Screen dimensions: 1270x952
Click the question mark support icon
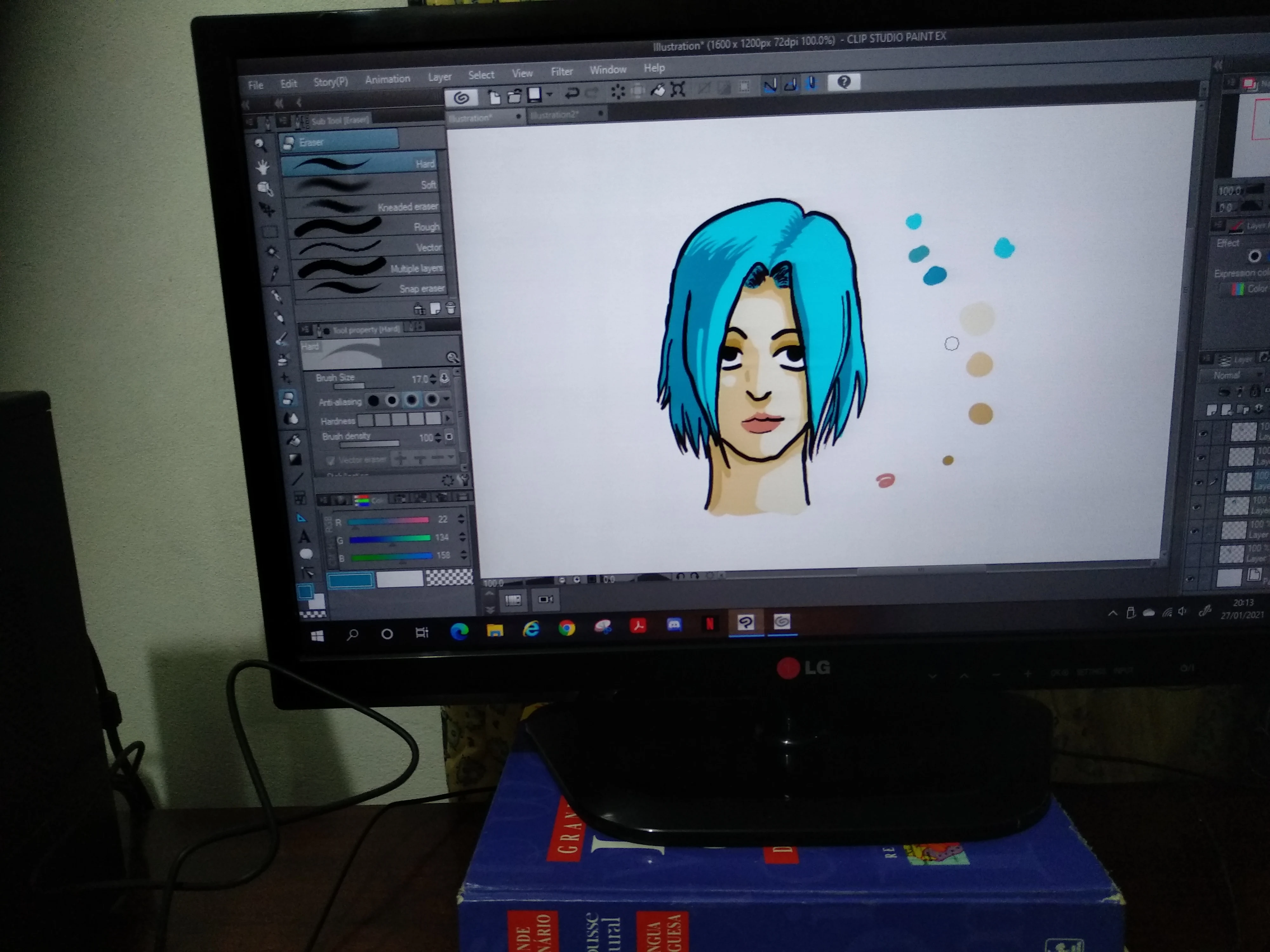tap(843, 82)
